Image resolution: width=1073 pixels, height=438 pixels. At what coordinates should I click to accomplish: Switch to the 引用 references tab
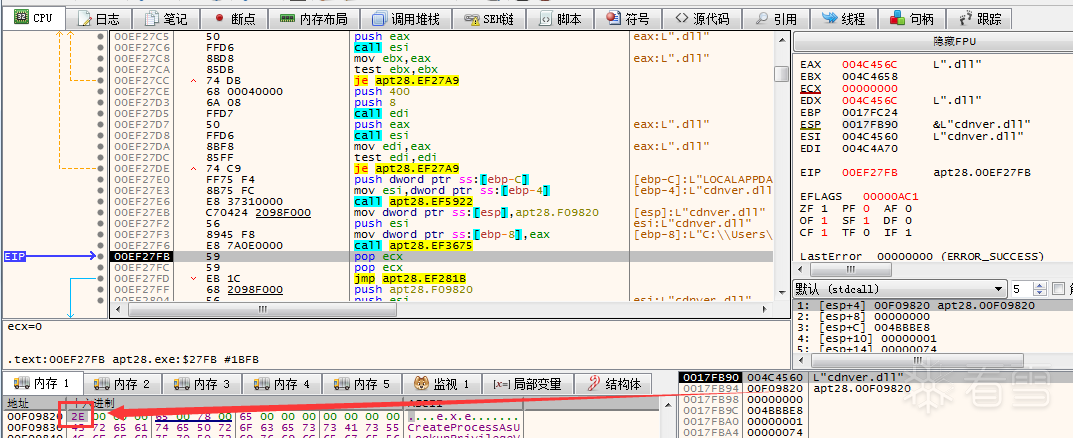(x=776, y=19)
